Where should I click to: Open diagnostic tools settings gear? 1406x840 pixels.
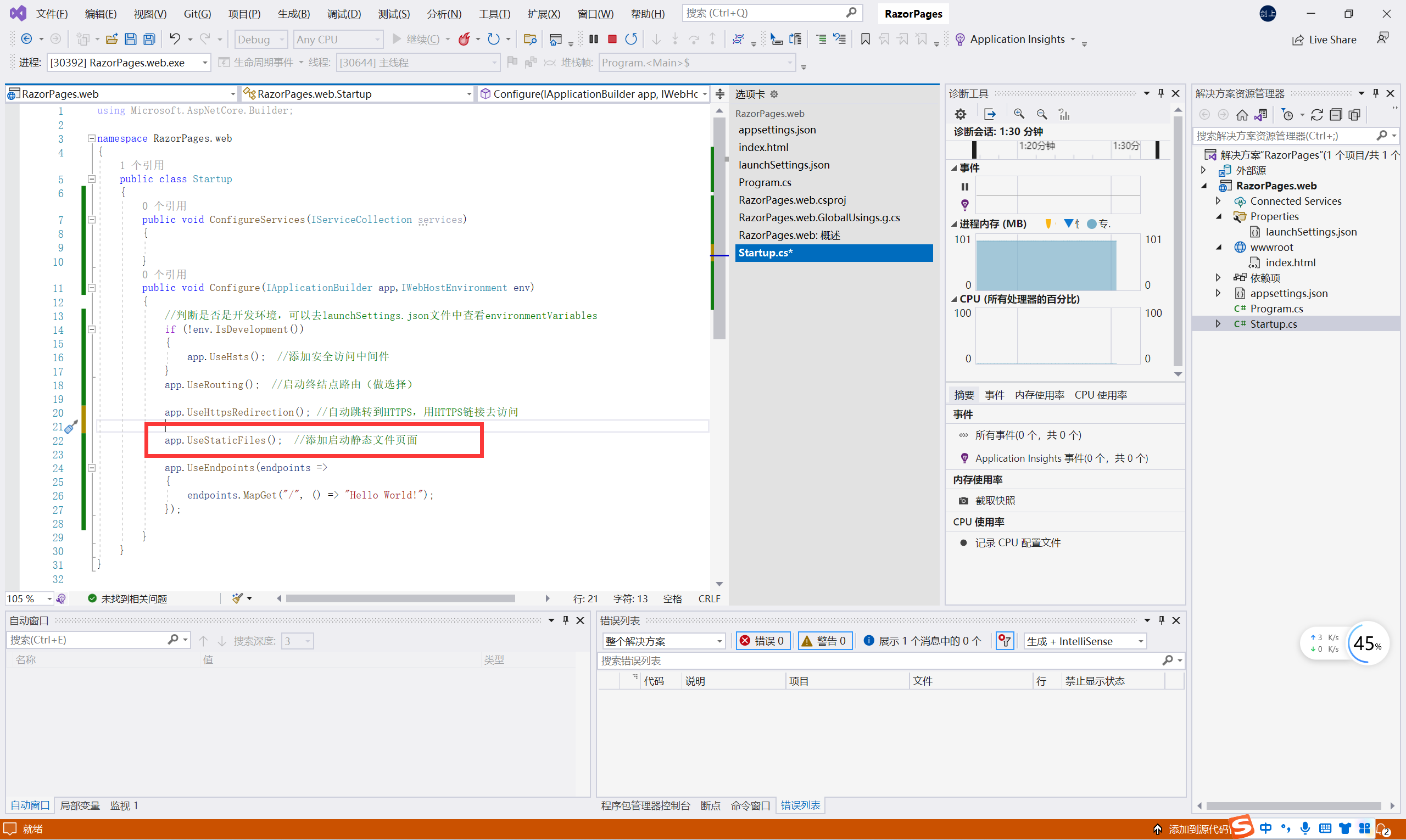(x=961, y=114)
